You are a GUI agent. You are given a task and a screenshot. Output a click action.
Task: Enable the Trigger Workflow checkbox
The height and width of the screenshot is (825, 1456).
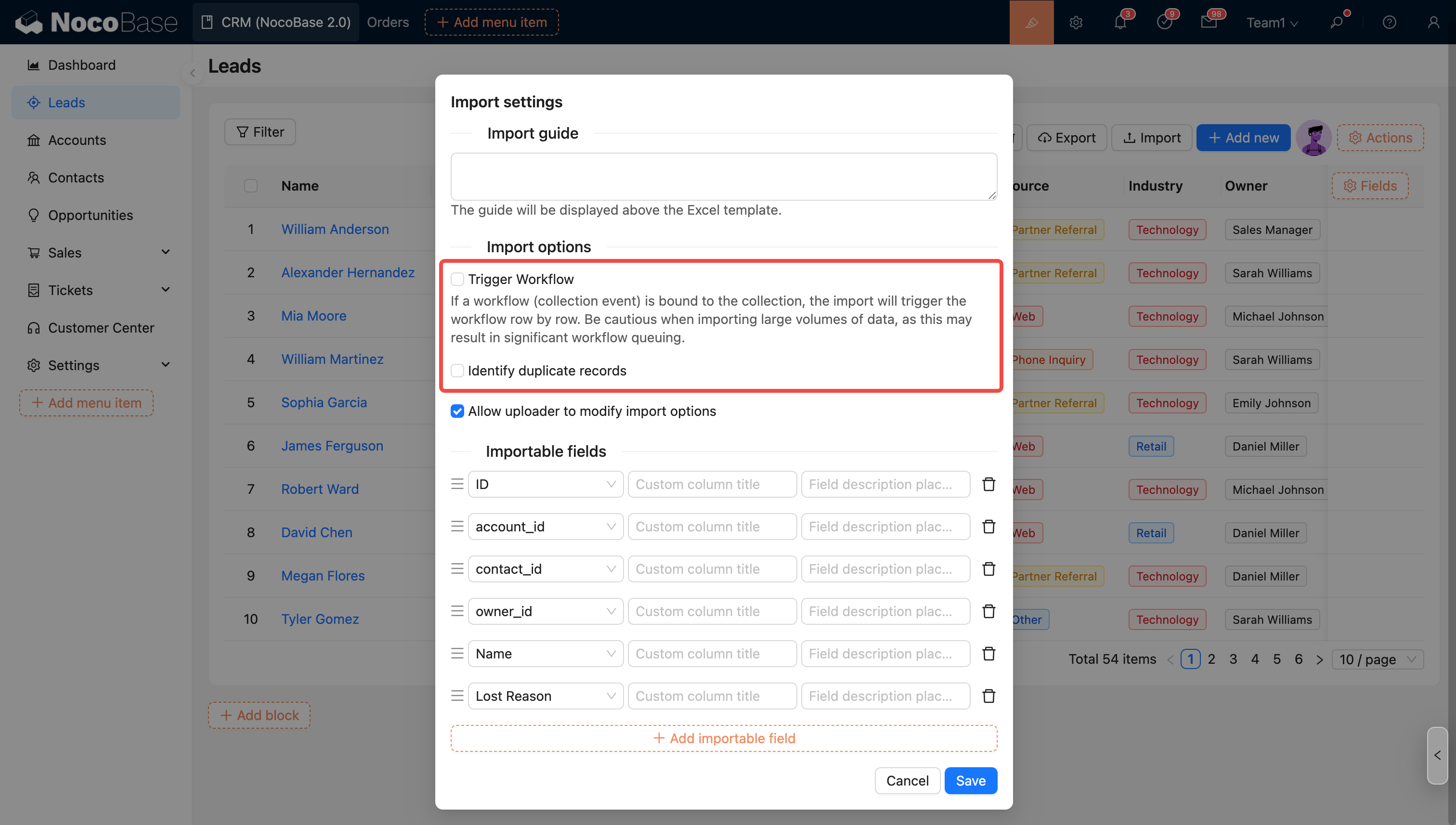457,279
